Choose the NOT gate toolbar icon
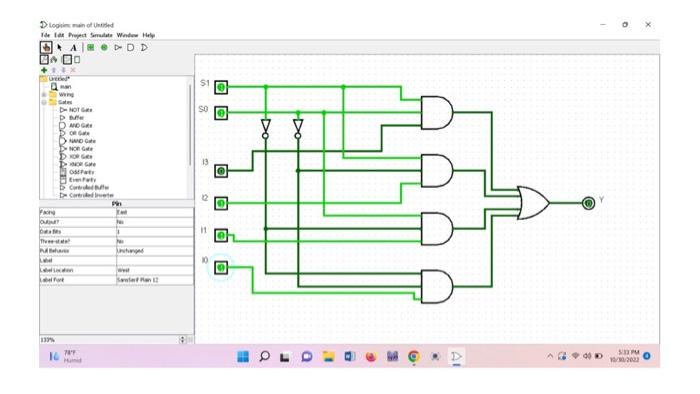The width and height of the screenshot is (700, 394). (118, 47)
